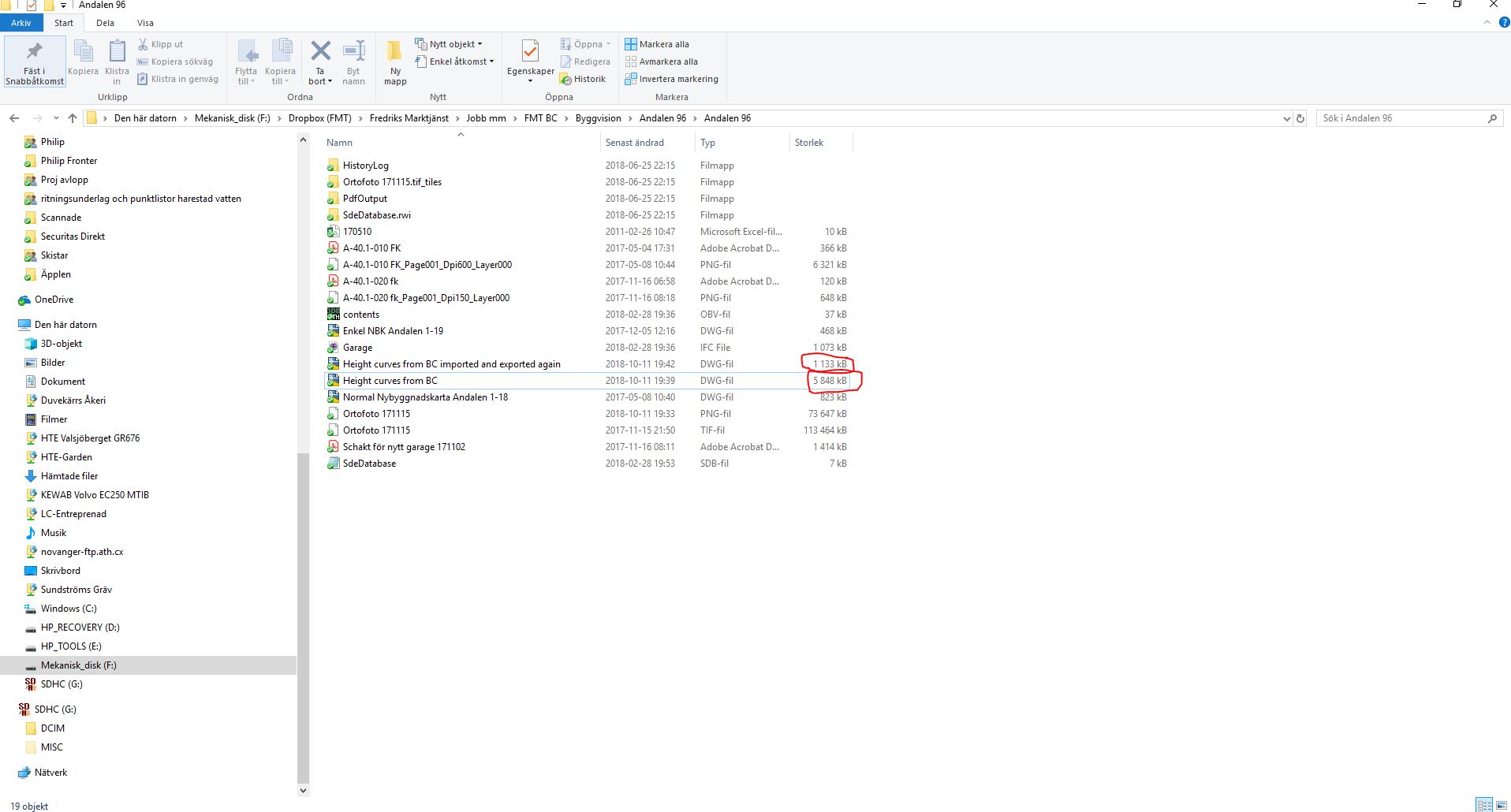Image resolution: width=1511 pixels, height=812 pixels.
Task: Open the Egenskaper dropdown arrow
Action: [x=530, y=80]
